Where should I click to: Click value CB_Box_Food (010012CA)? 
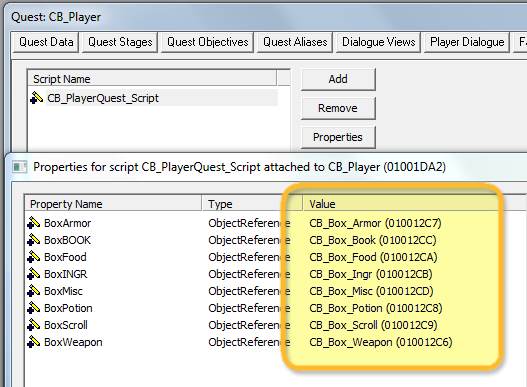[373, 257]
